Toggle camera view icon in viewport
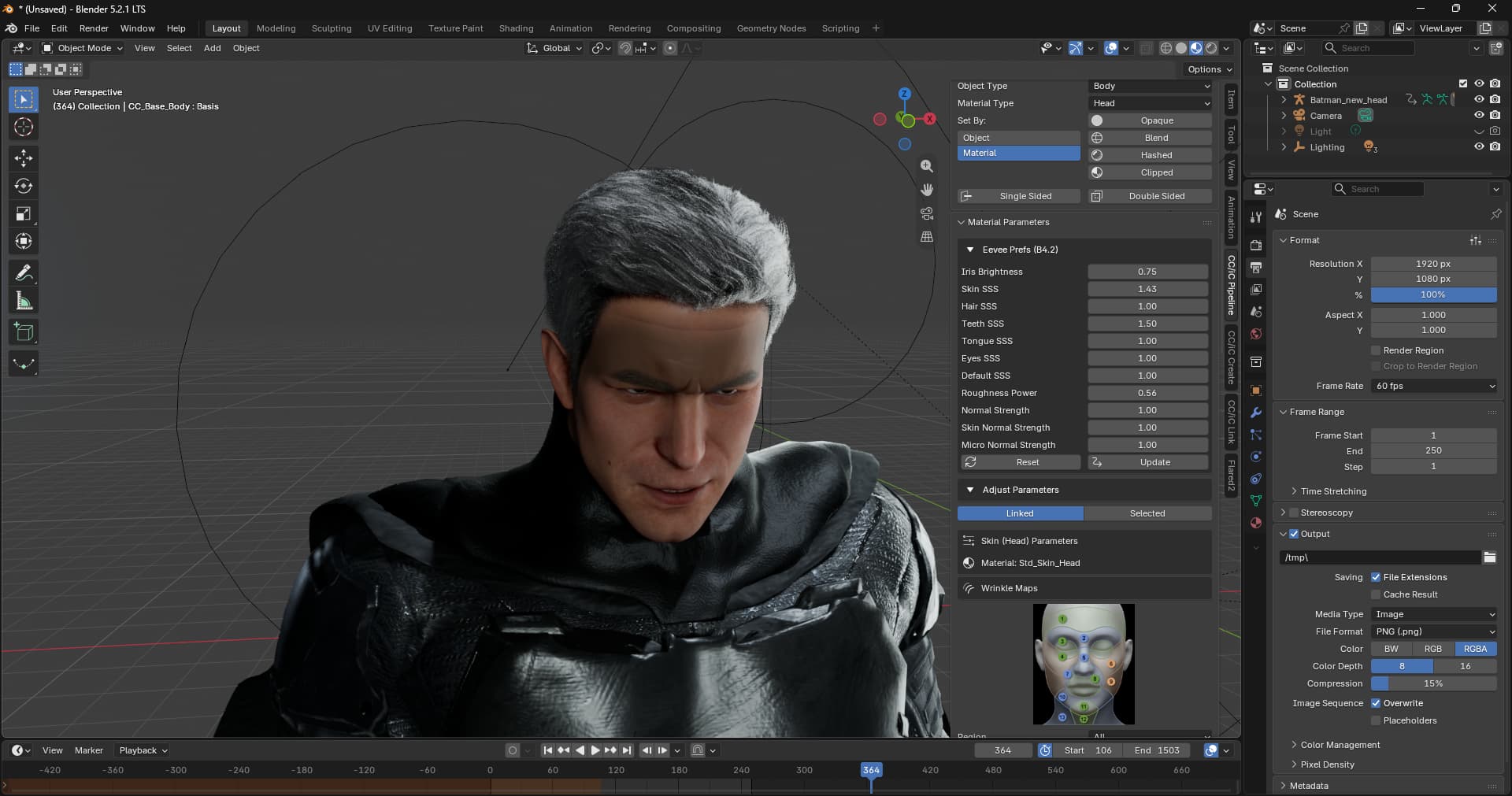This screenshot has height=796, width=1512. click(927, 213)
